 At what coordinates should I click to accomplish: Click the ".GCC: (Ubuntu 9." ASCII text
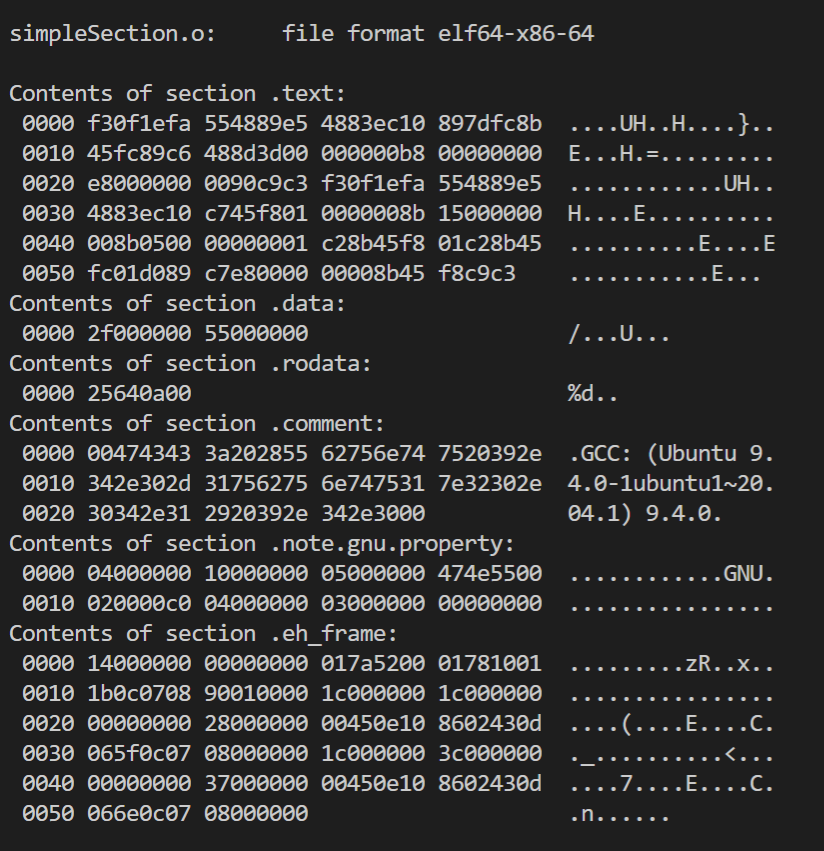click(x=671, y=454)
